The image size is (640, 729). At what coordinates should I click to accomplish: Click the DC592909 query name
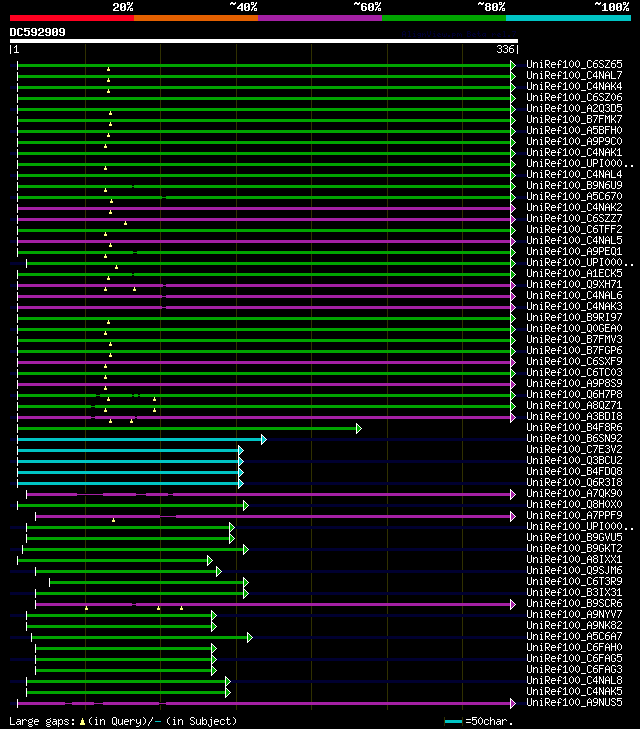pyautogui.click(x=38, y=32)
